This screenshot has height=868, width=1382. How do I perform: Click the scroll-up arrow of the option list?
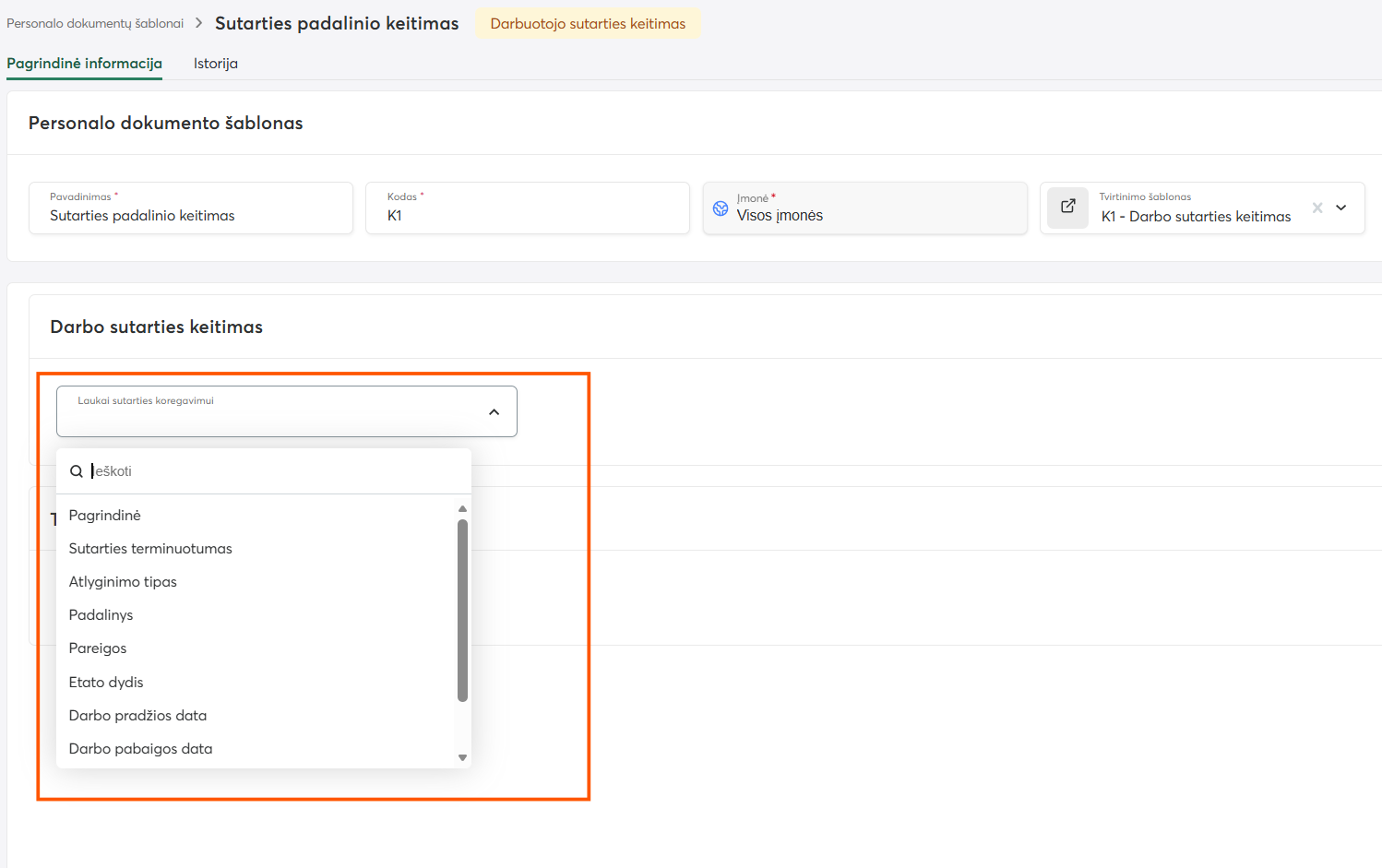coord(462,509)
